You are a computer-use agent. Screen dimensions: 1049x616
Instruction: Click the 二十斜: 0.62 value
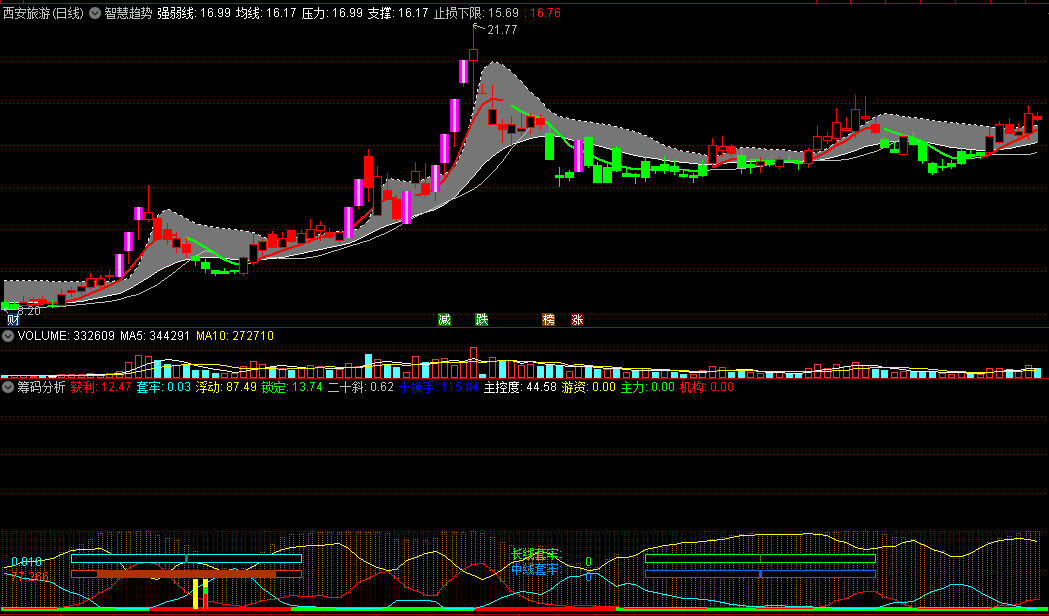(361, 387)
